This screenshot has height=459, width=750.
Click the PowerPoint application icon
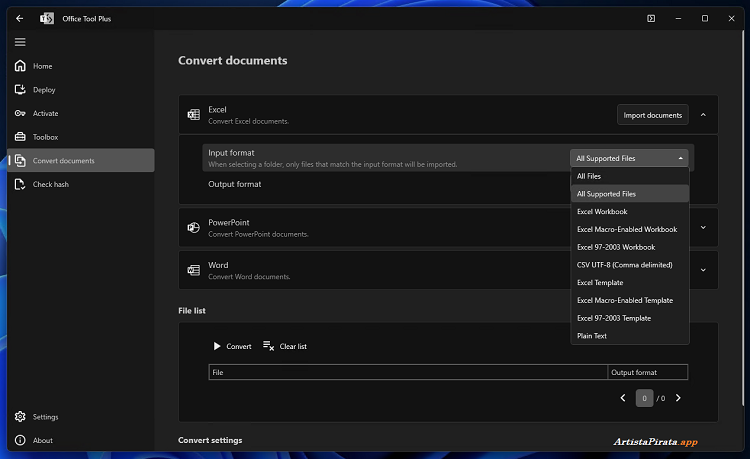point(194,228)
